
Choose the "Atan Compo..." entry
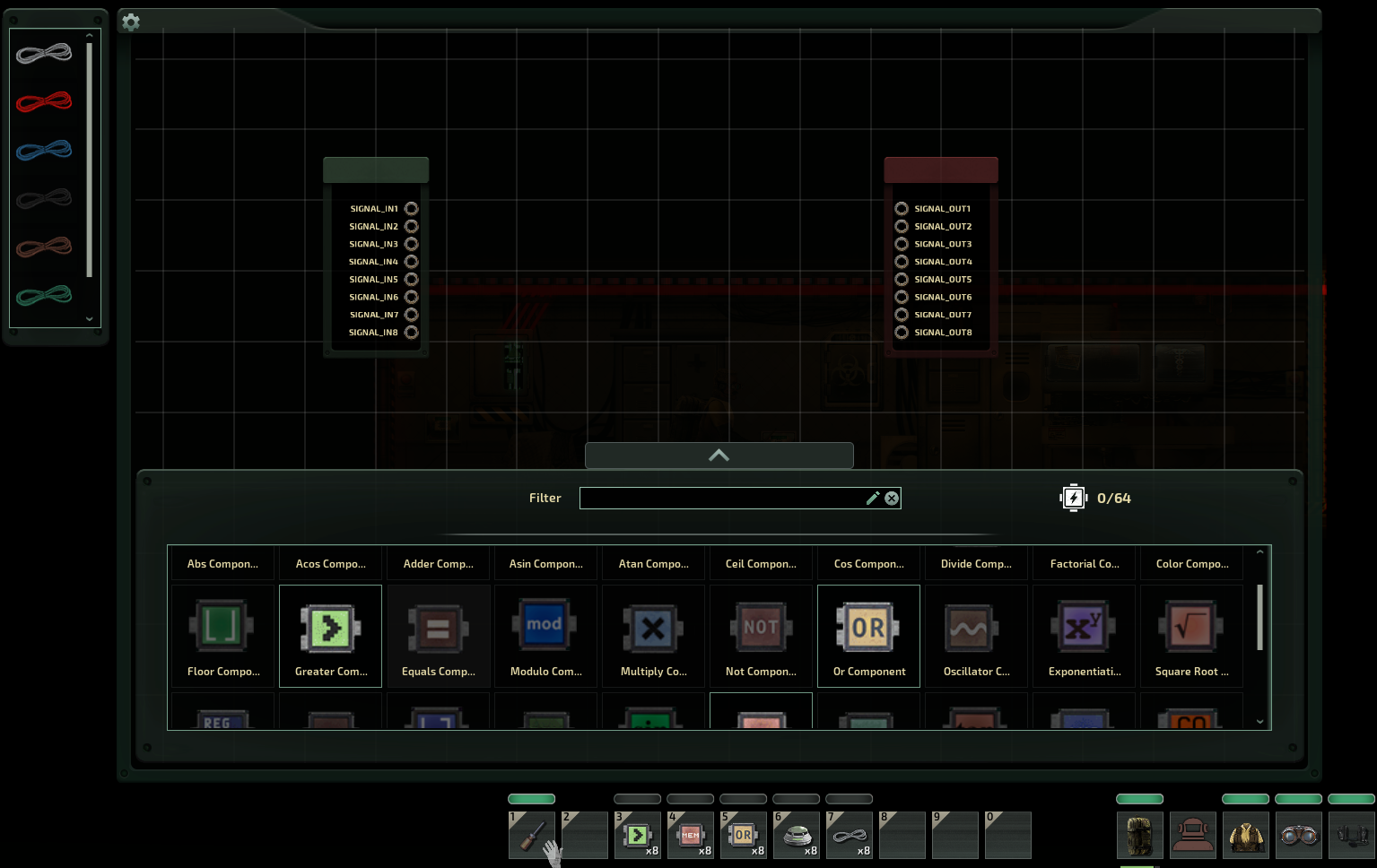pos(653,564)
